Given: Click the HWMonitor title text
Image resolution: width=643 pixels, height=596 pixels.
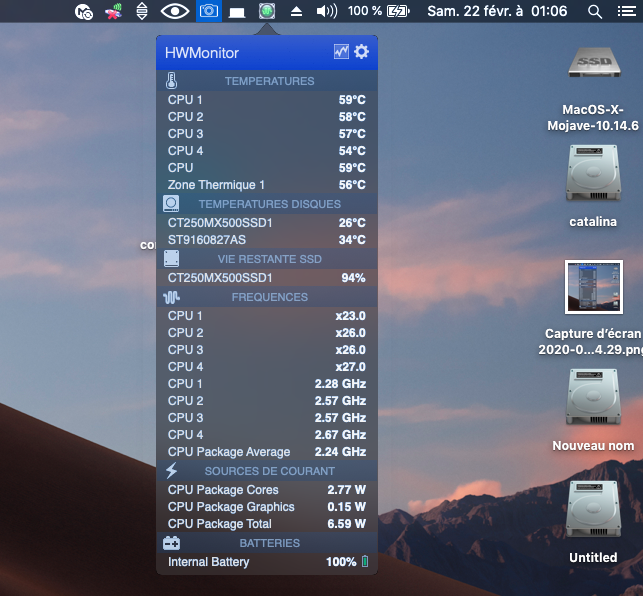Looking at the screenshot, I should click(202, 53).
